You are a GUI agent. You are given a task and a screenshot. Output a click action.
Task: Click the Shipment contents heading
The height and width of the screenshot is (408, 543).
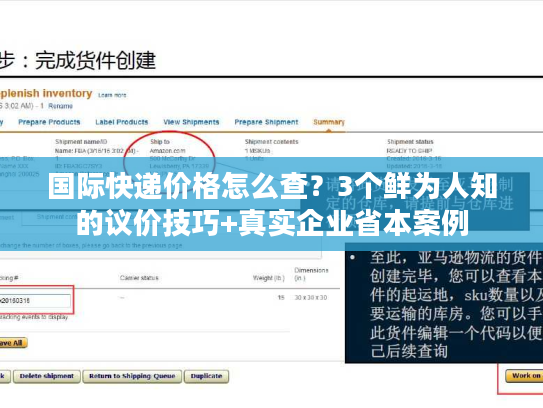pos(272,142)
